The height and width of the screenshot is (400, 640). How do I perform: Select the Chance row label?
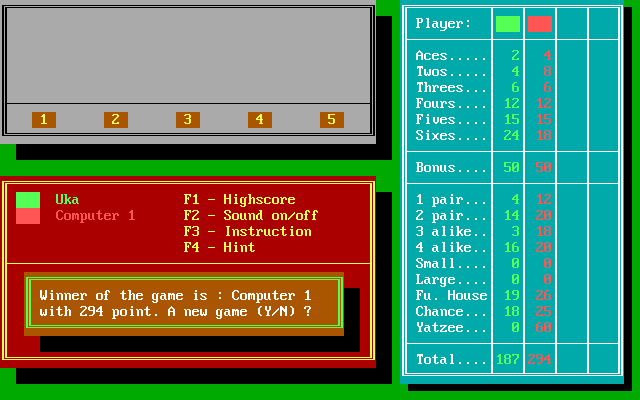(x=451, y=311)
